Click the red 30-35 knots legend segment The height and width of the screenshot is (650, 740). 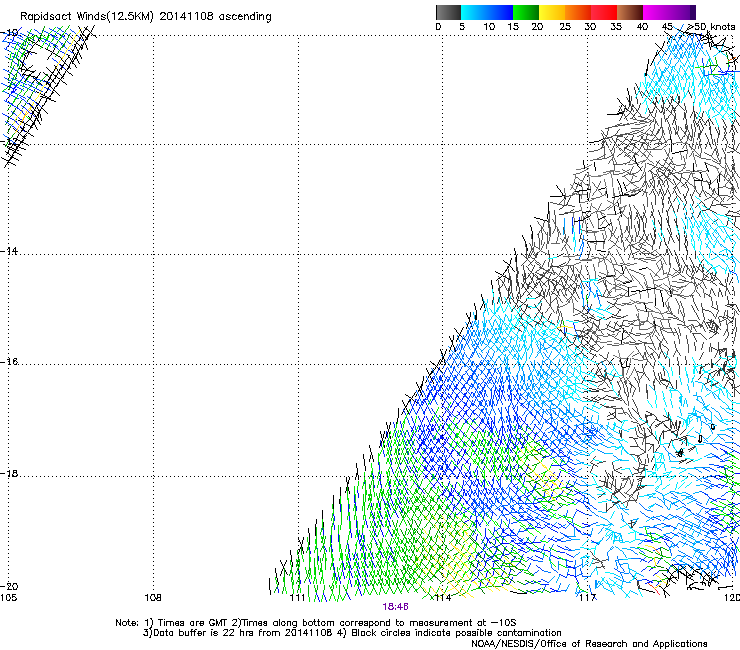coord(605,12)
